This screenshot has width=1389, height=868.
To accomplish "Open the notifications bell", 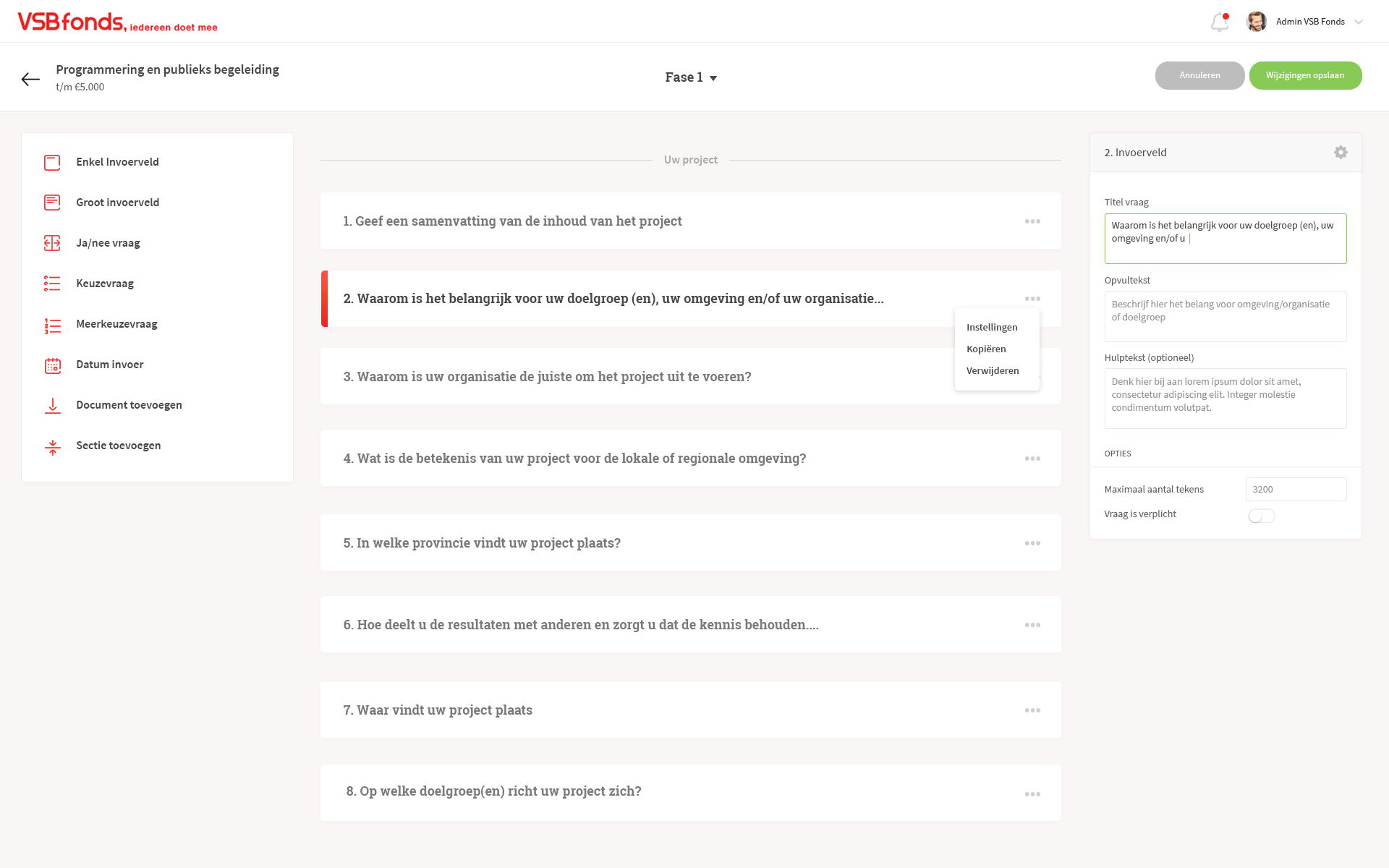I will click(1220, 22).
